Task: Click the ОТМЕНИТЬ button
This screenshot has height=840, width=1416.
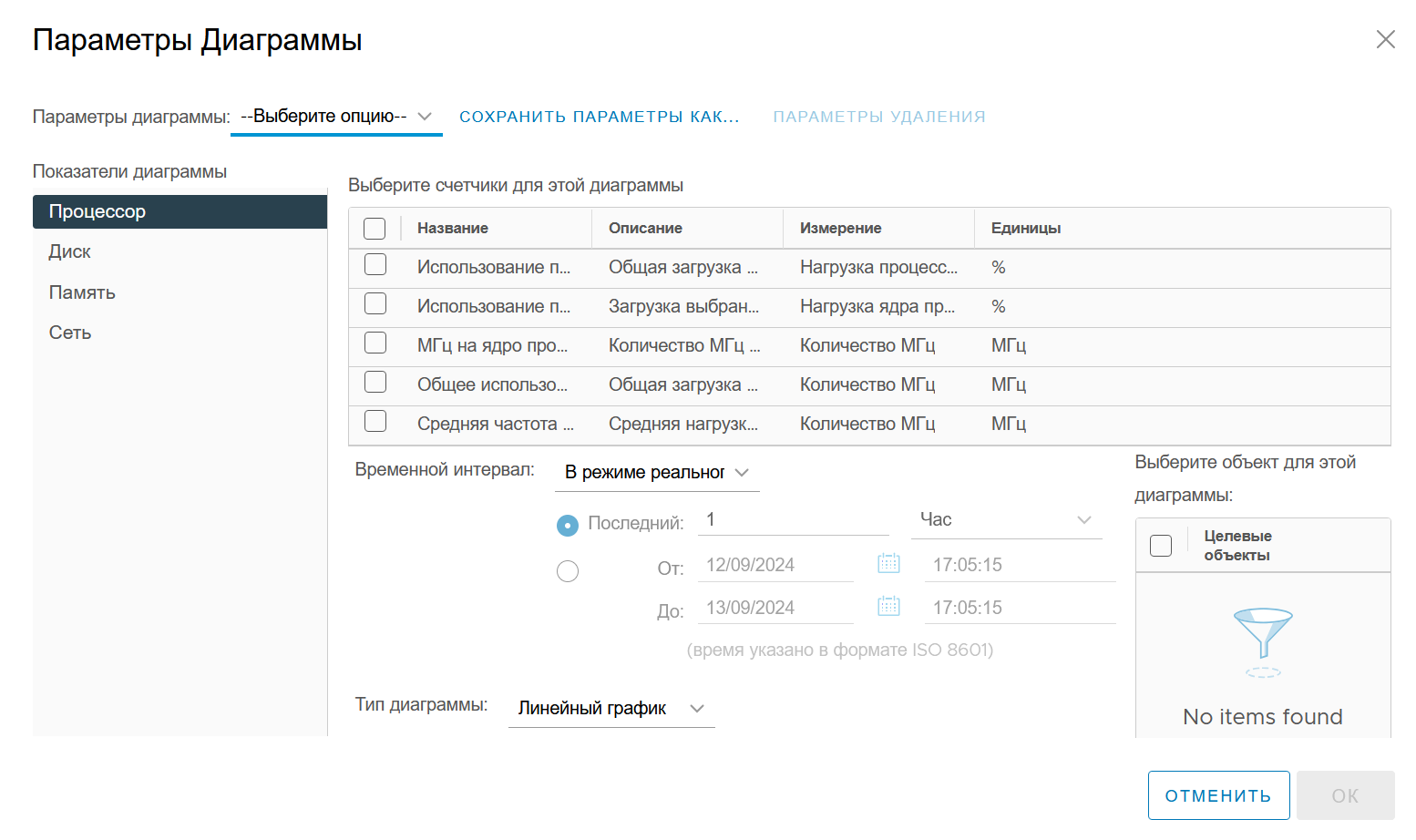Action: coord(1218,795)
